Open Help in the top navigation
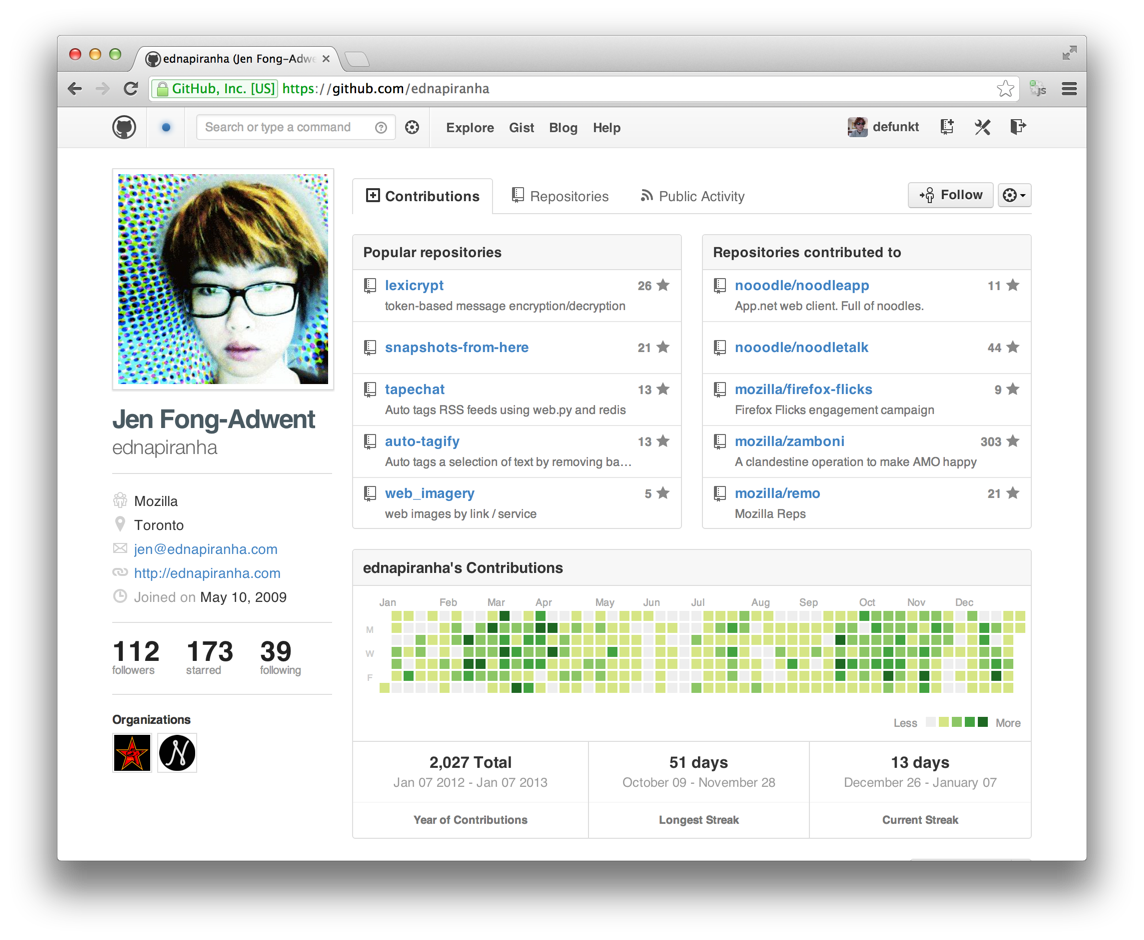1144x940 pixels. pos(606,128)
